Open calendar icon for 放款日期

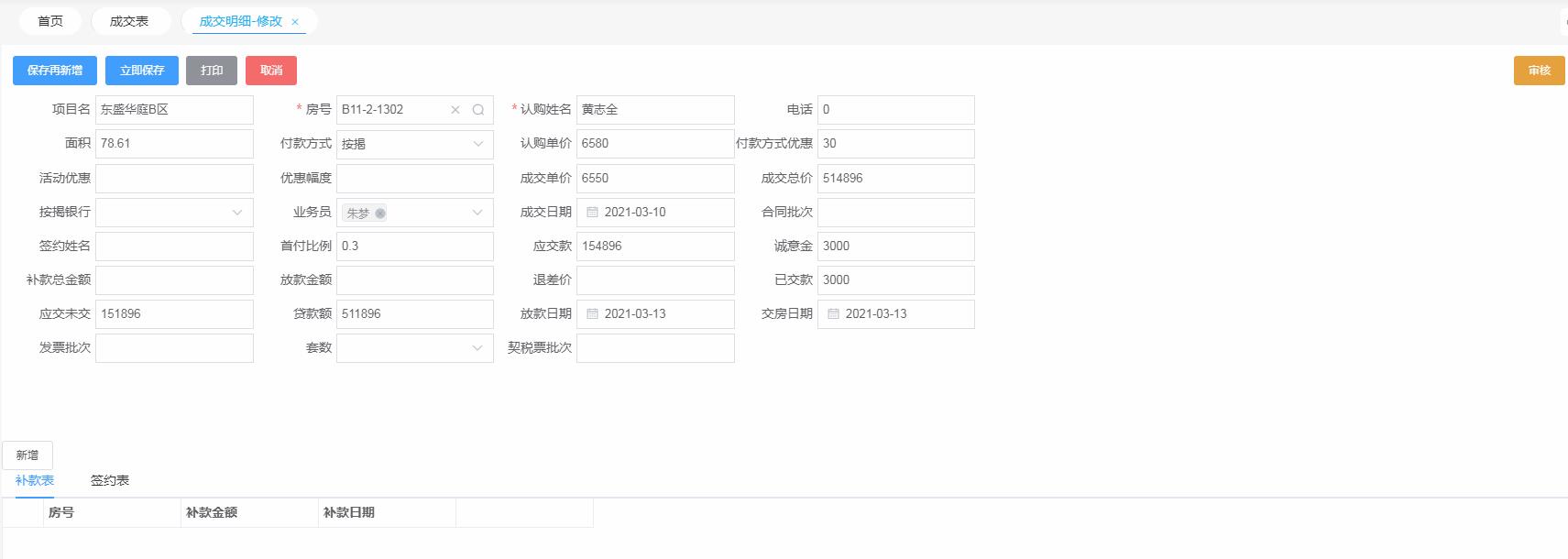592,314
